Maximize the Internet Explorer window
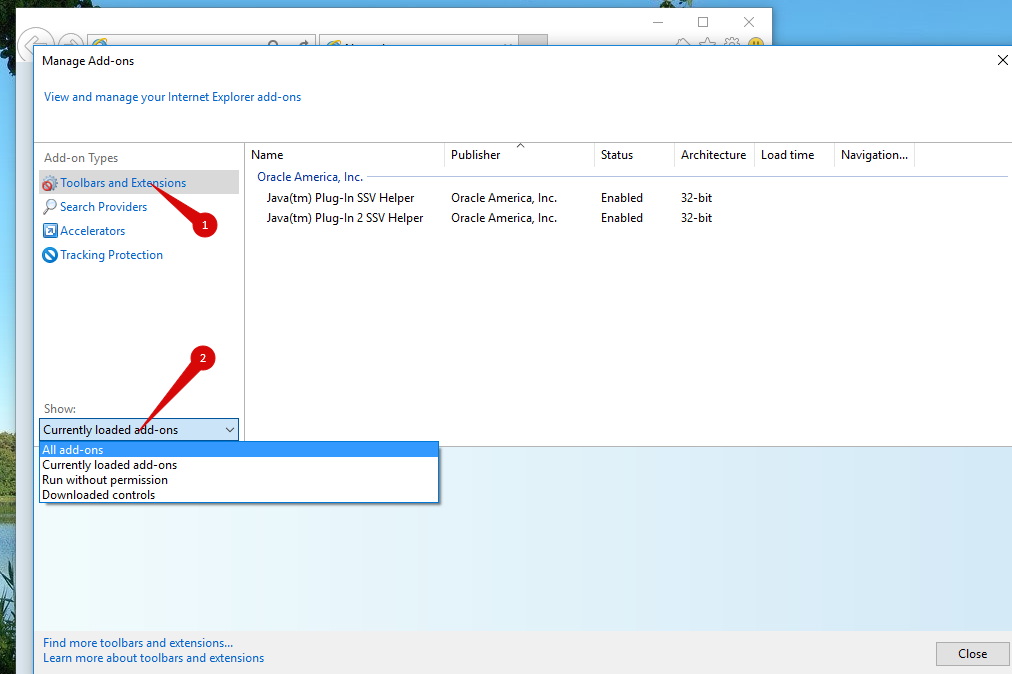1012x674 pixels. pos(703,22)
